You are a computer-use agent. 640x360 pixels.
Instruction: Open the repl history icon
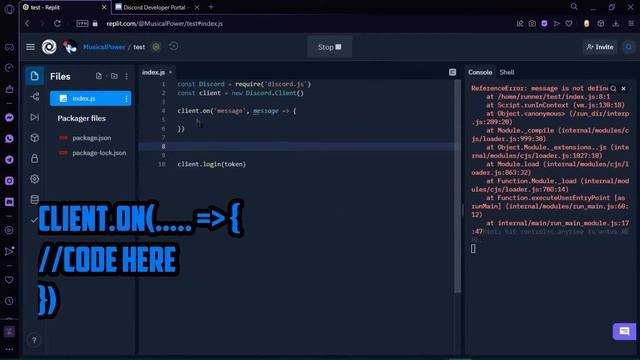tap(173, 47)
